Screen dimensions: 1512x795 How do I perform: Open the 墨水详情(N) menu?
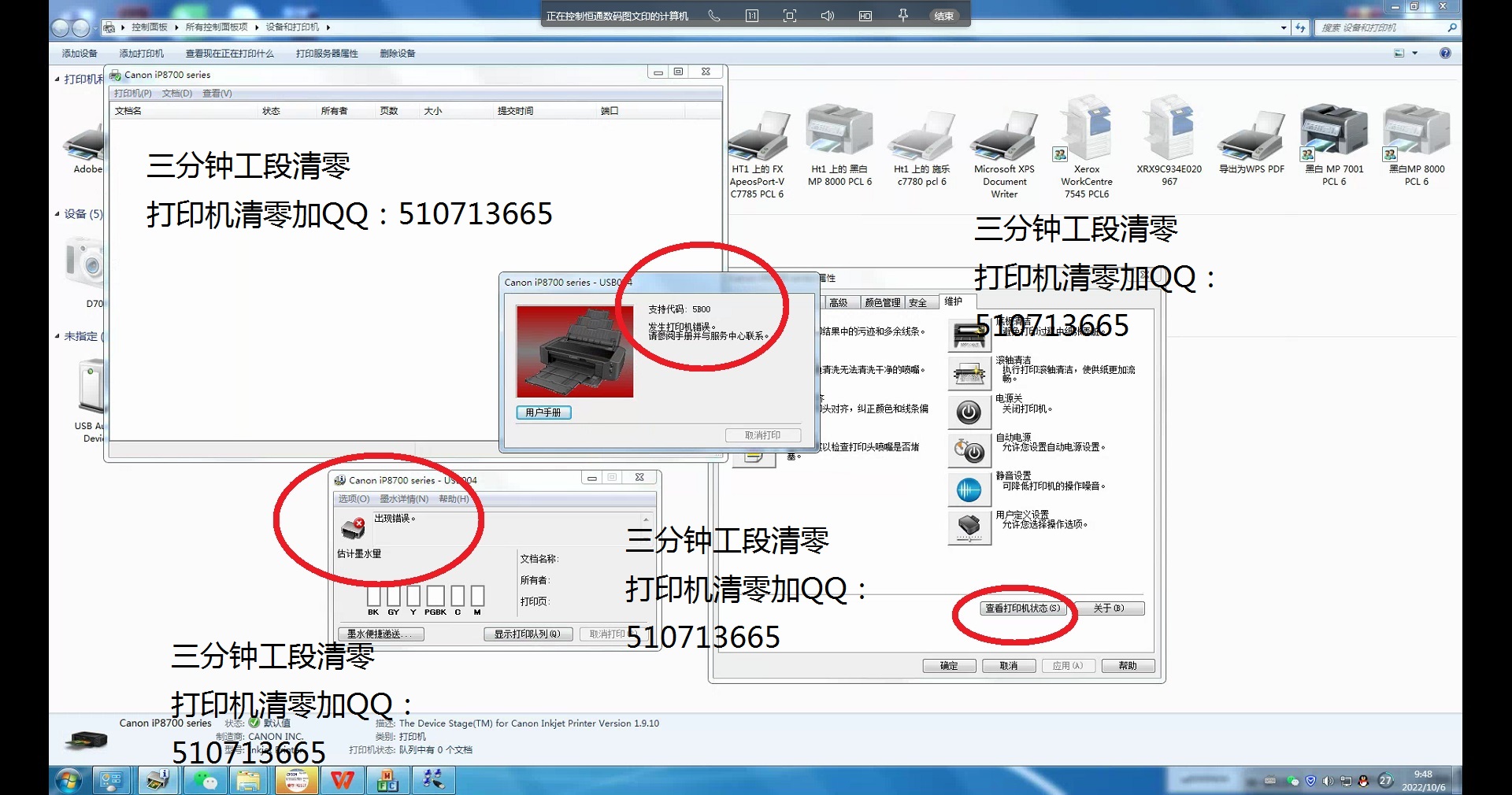click(404, 499)
